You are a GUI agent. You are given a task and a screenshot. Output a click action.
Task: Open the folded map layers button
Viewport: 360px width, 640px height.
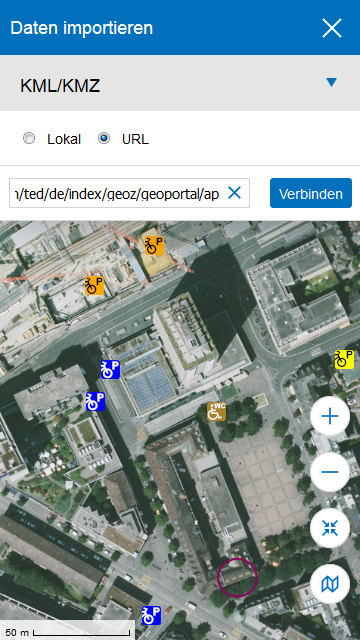pos(330,584)
